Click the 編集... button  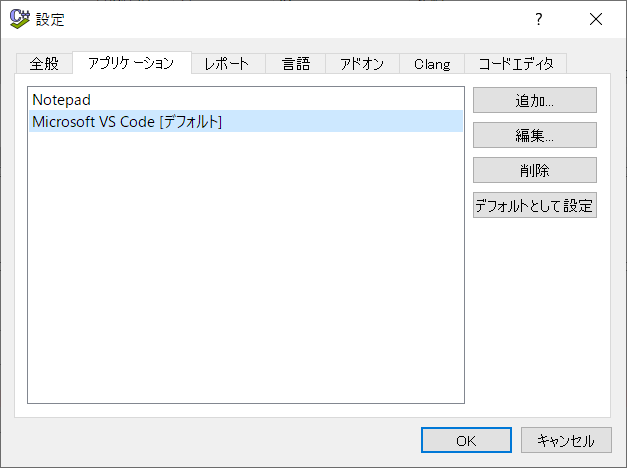click(x=535, y=135)
